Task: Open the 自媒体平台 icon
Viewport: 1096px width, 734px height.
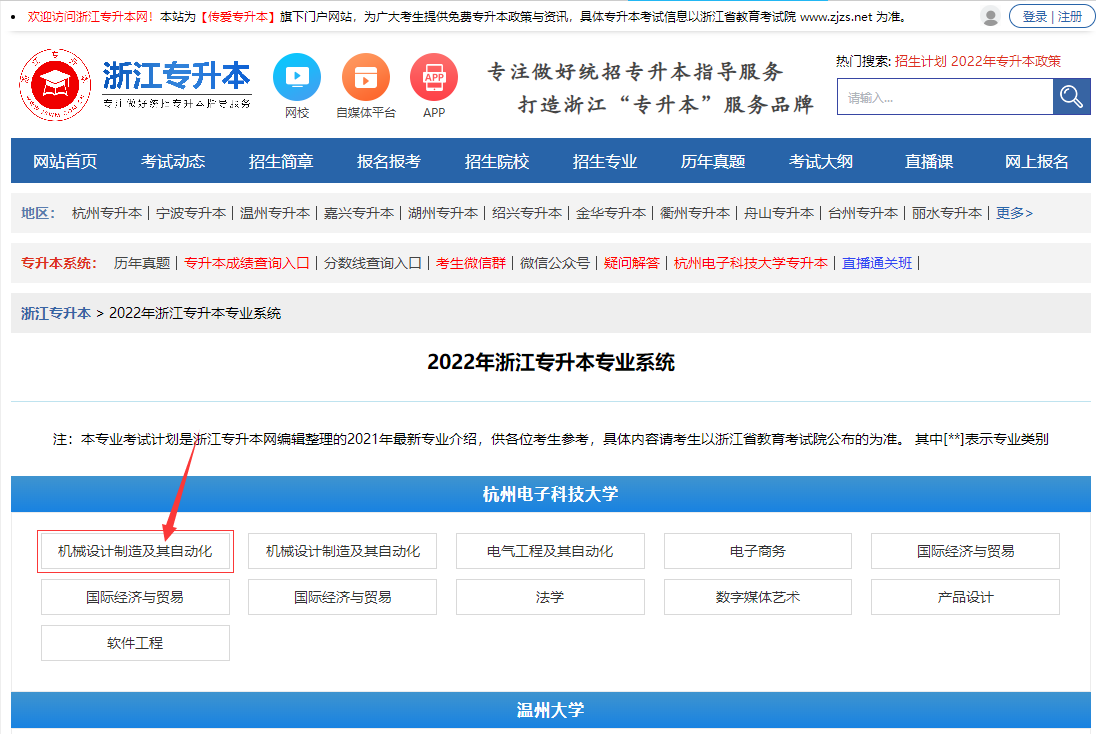Action: pyautogui.click(x=365, y=76)
